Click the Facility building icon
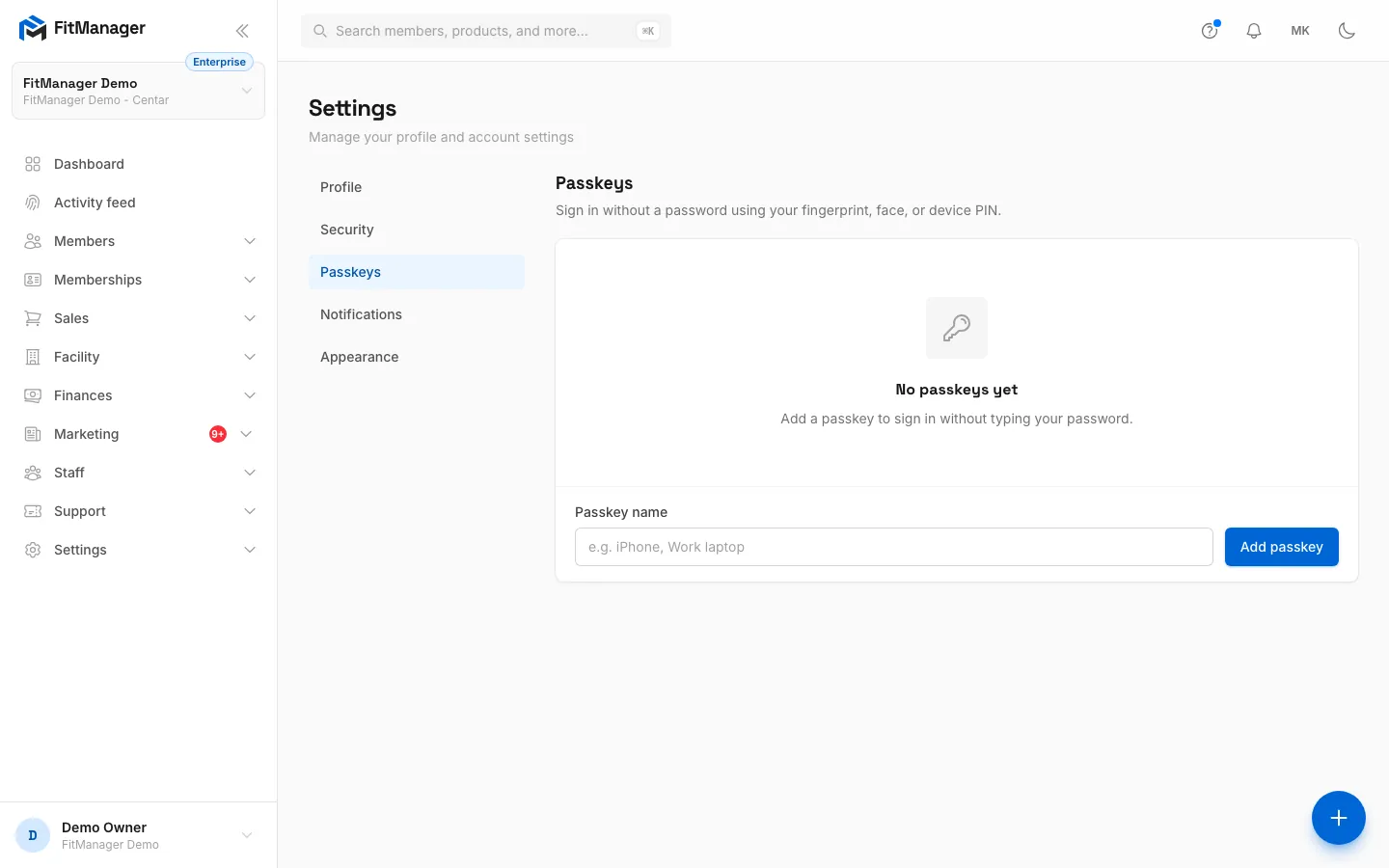 (33, 357)
